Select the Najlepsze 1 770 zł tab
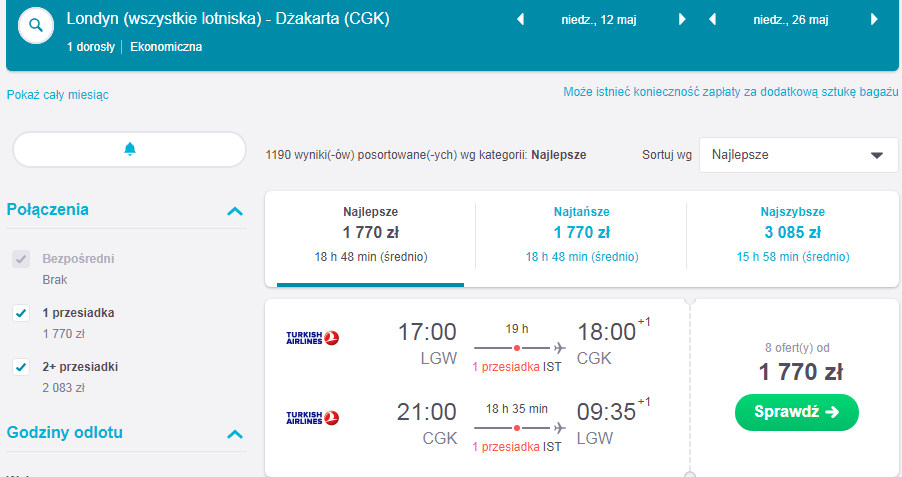Screen dimensions: 902x477 (370, 239)
